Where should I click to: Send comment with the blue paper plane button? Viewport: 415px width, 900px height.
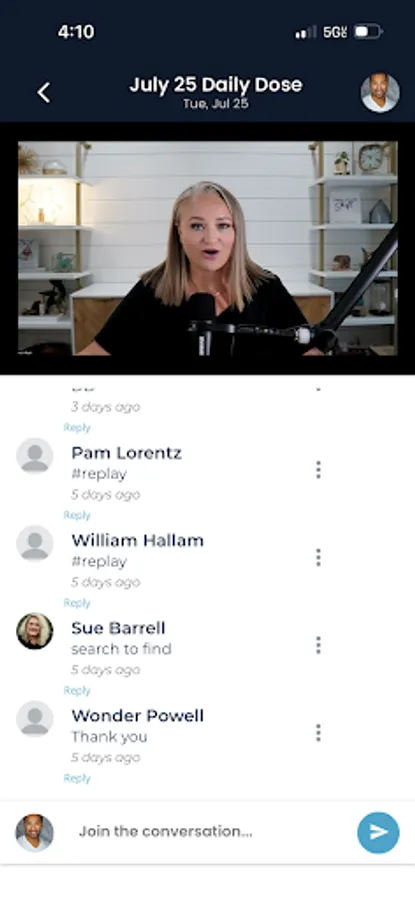coord(378,832)
